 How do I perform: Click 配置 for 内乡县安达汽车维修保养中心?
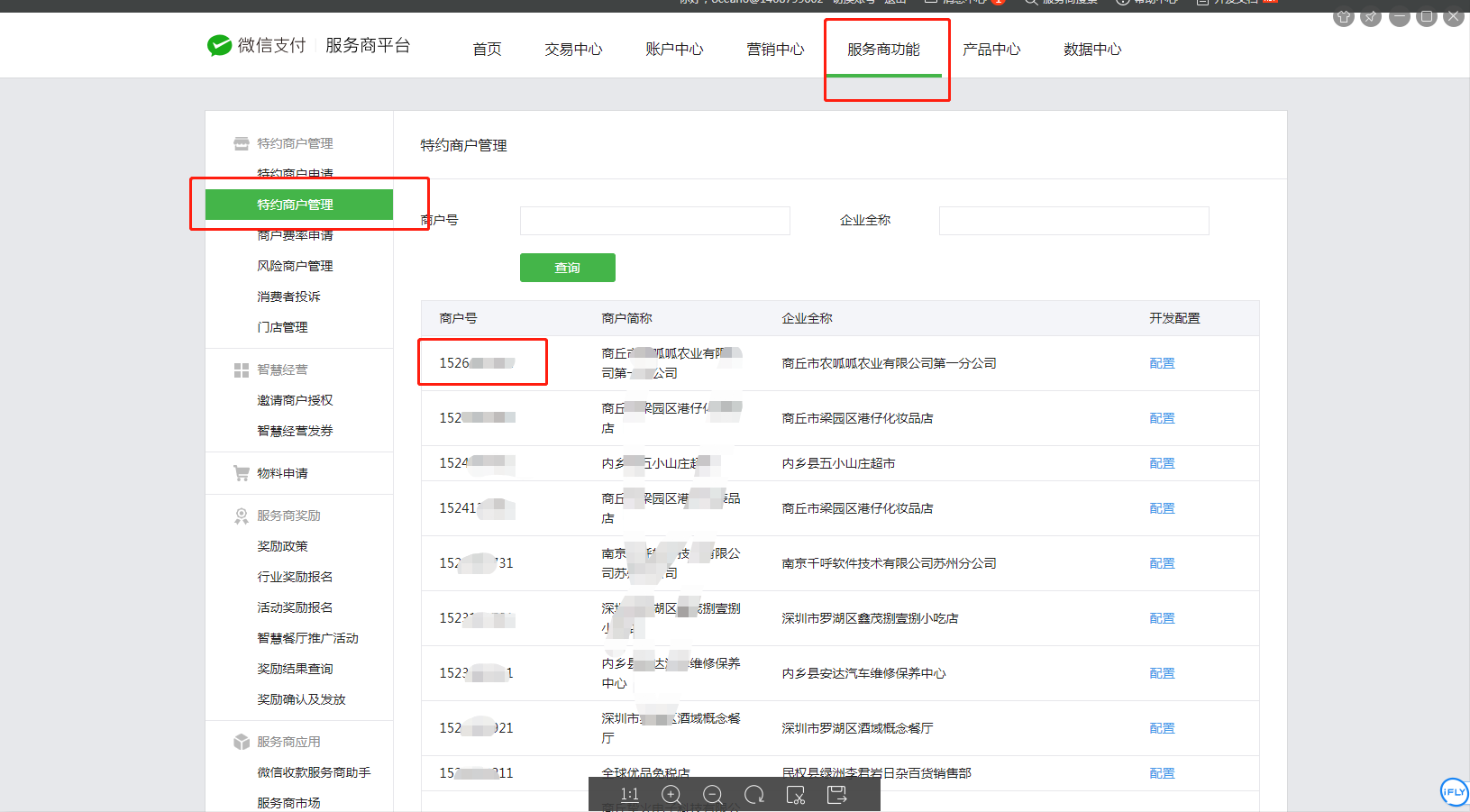tap(1162, 673)
